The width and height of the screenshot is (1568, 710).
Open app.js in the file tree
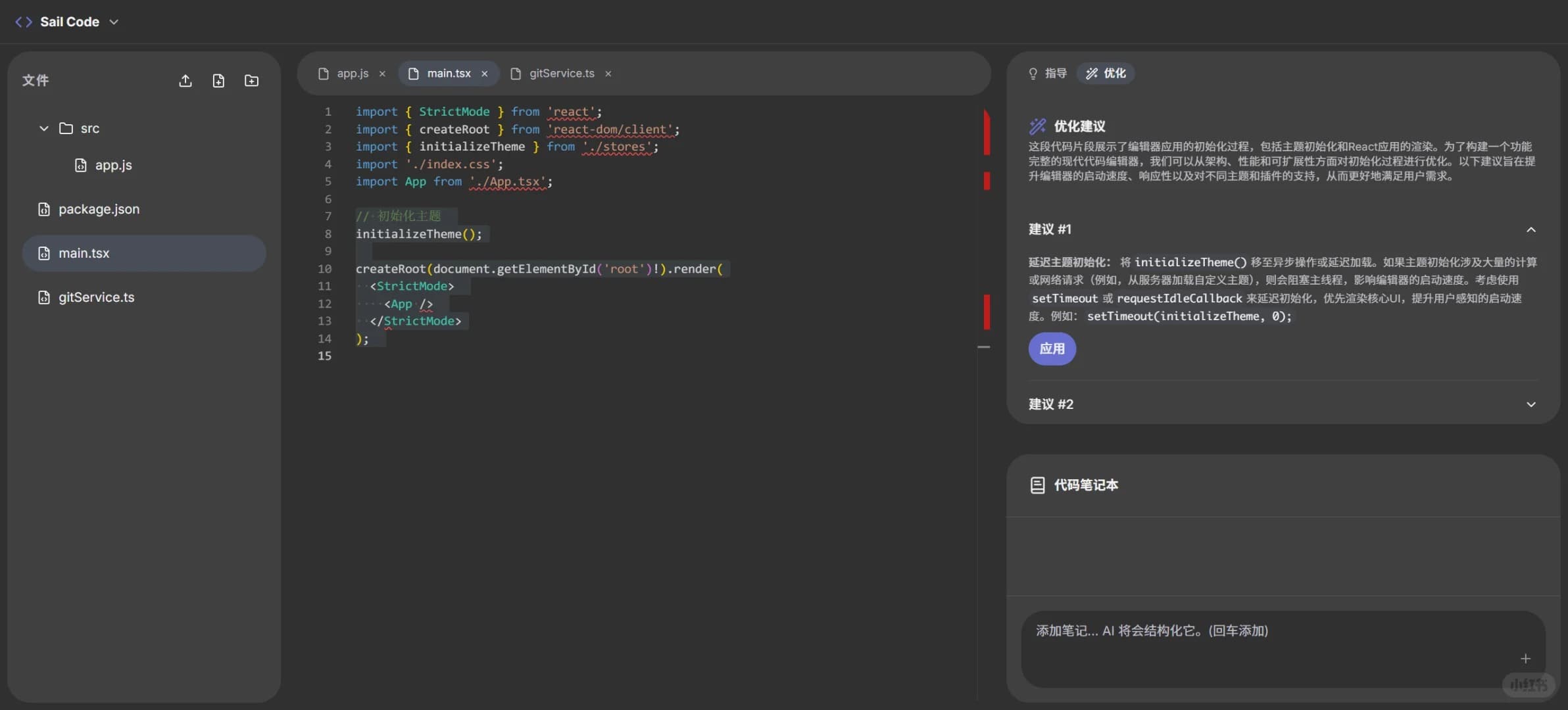[113, 165]
